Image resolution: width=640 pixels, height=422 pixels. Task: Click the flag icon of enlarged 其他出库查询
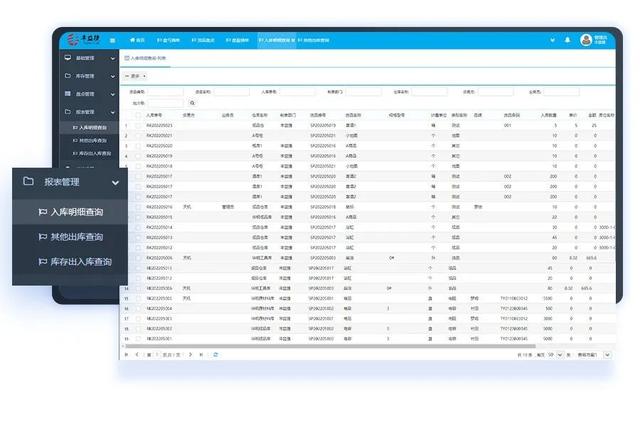(x=42, y=237)
